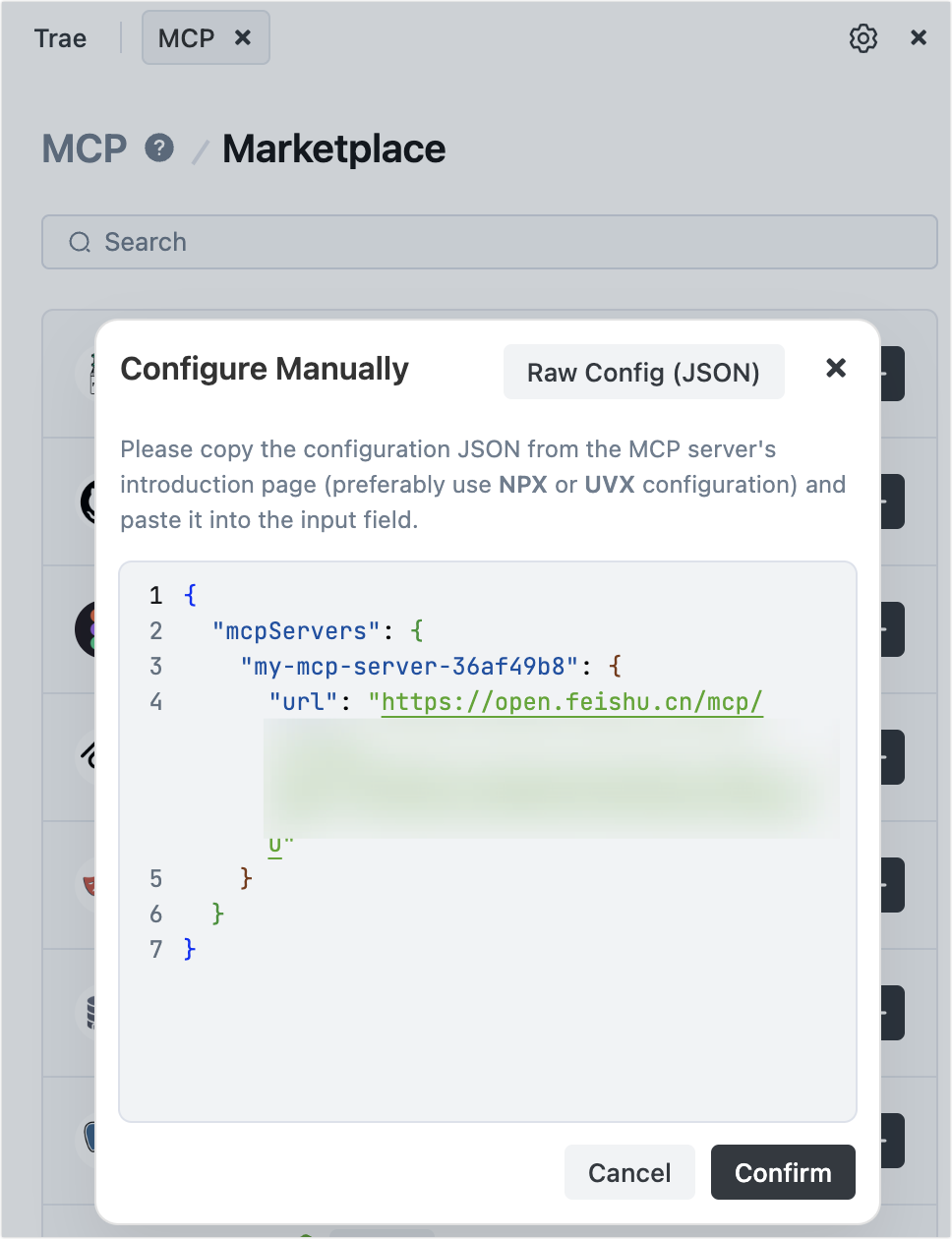This screenshot has width=952, height=1239.
Task: Open the open.feishu.cn URL in the config
Action: coord(570,702)
